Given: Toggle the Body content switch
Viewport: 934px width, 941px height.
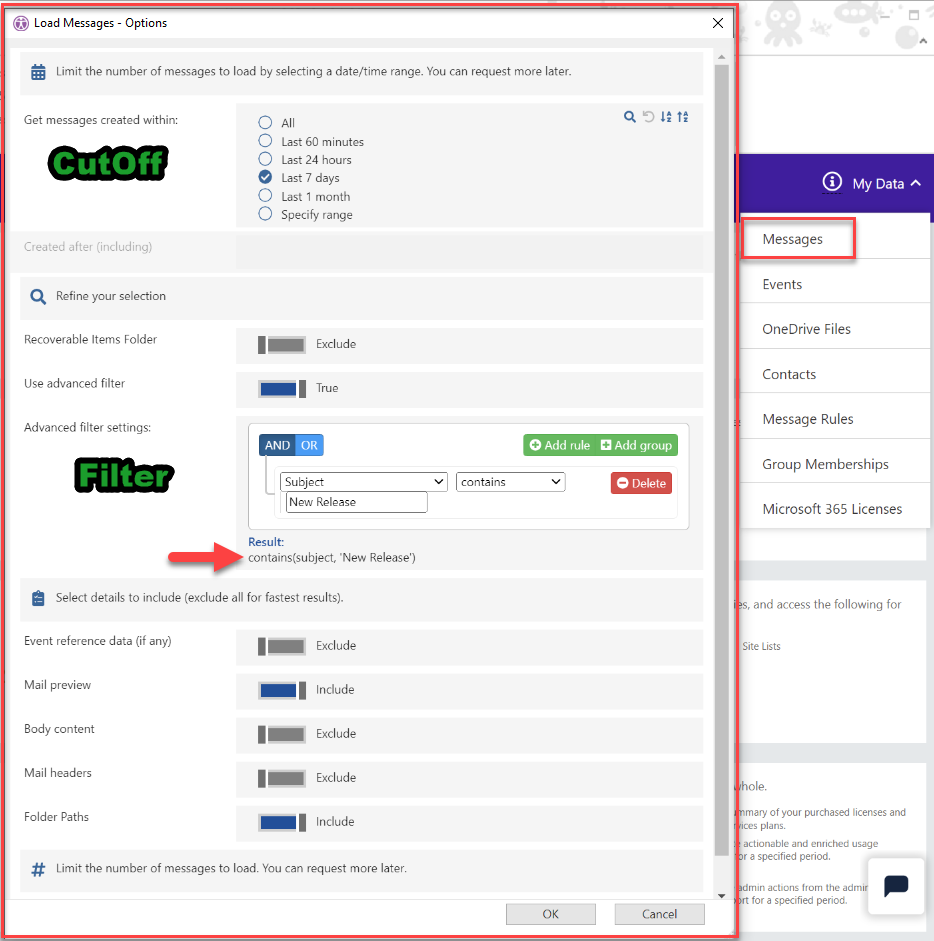Looking at the screenshot, I should pos(282,734).
